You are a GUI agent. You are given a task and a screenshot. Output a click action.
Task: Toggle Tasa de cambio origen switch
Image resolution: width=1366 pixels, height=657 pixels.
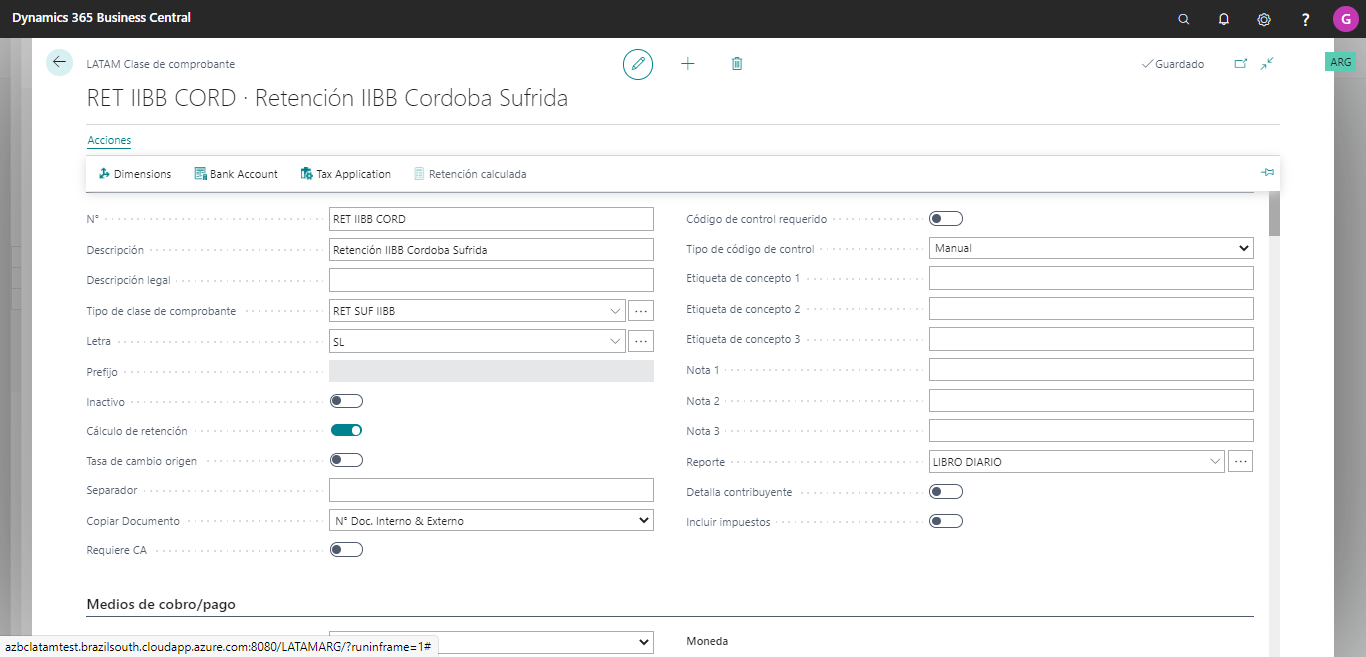(x=346, y=460)
